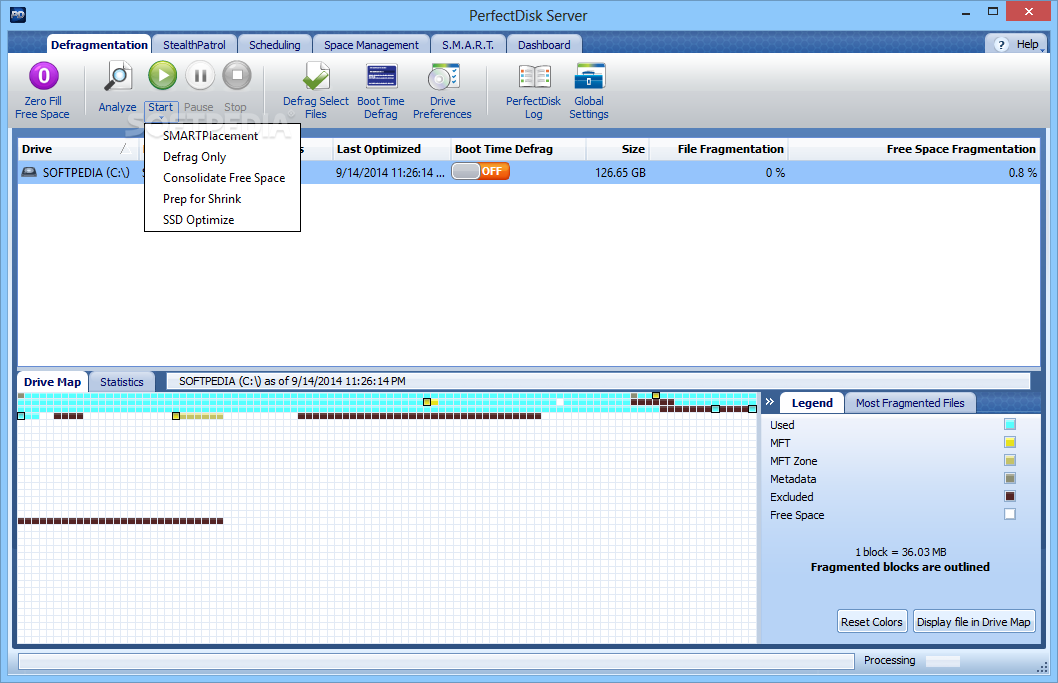Sort by Free Space Fragmentation header

coord(914,149)
